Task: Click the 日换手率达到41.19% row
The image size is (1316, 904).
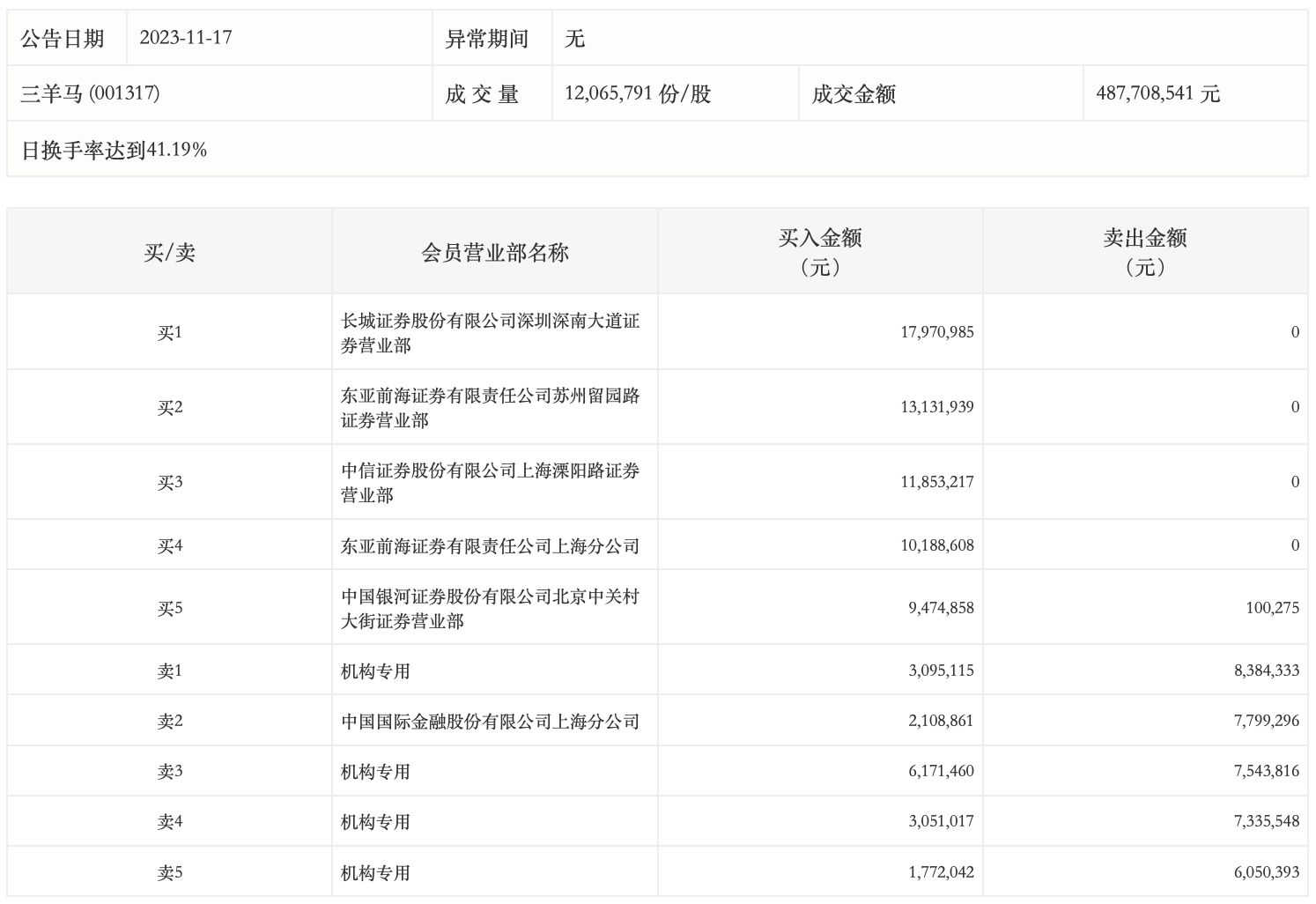Action: pos(114,150)
